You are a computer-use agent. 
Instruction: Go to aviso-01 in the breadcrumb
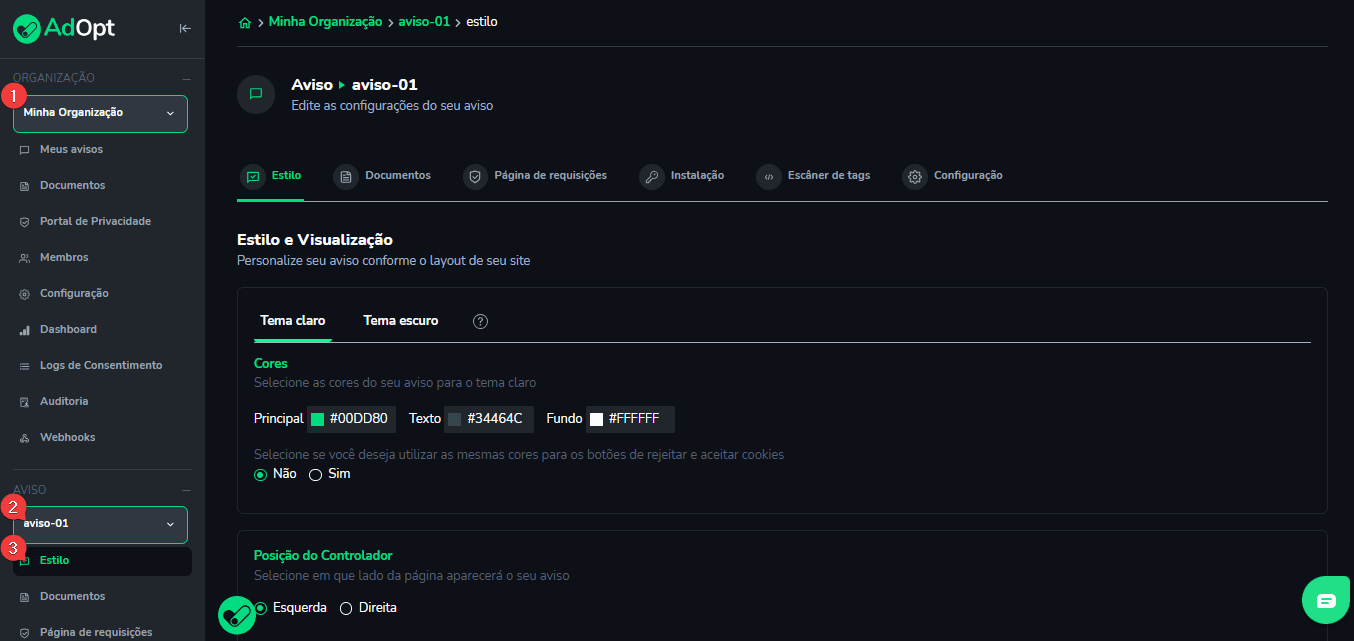tap(424, 22)
